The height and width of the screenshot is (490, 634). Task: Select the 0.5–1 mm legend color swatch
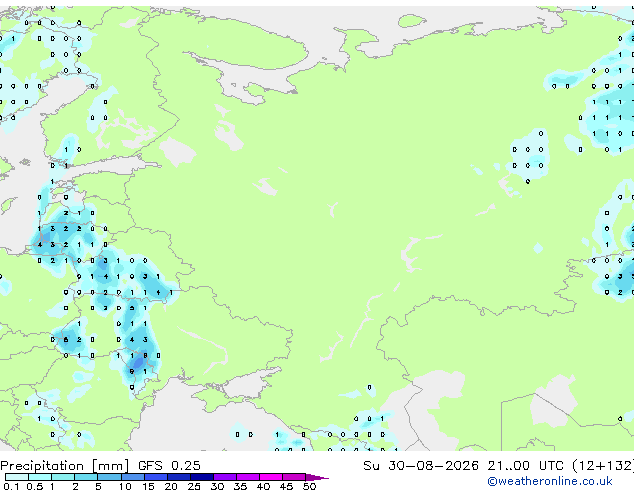(x=40, y=477)
